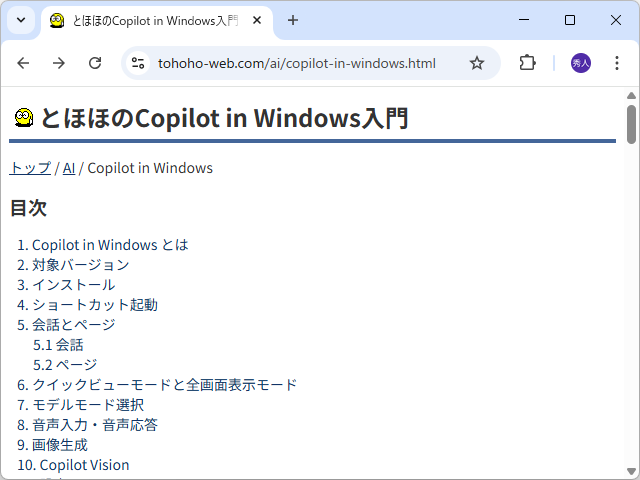The image size is (640, 480).
Task: Open the purple profile avatar
Action: pos(580,63)
